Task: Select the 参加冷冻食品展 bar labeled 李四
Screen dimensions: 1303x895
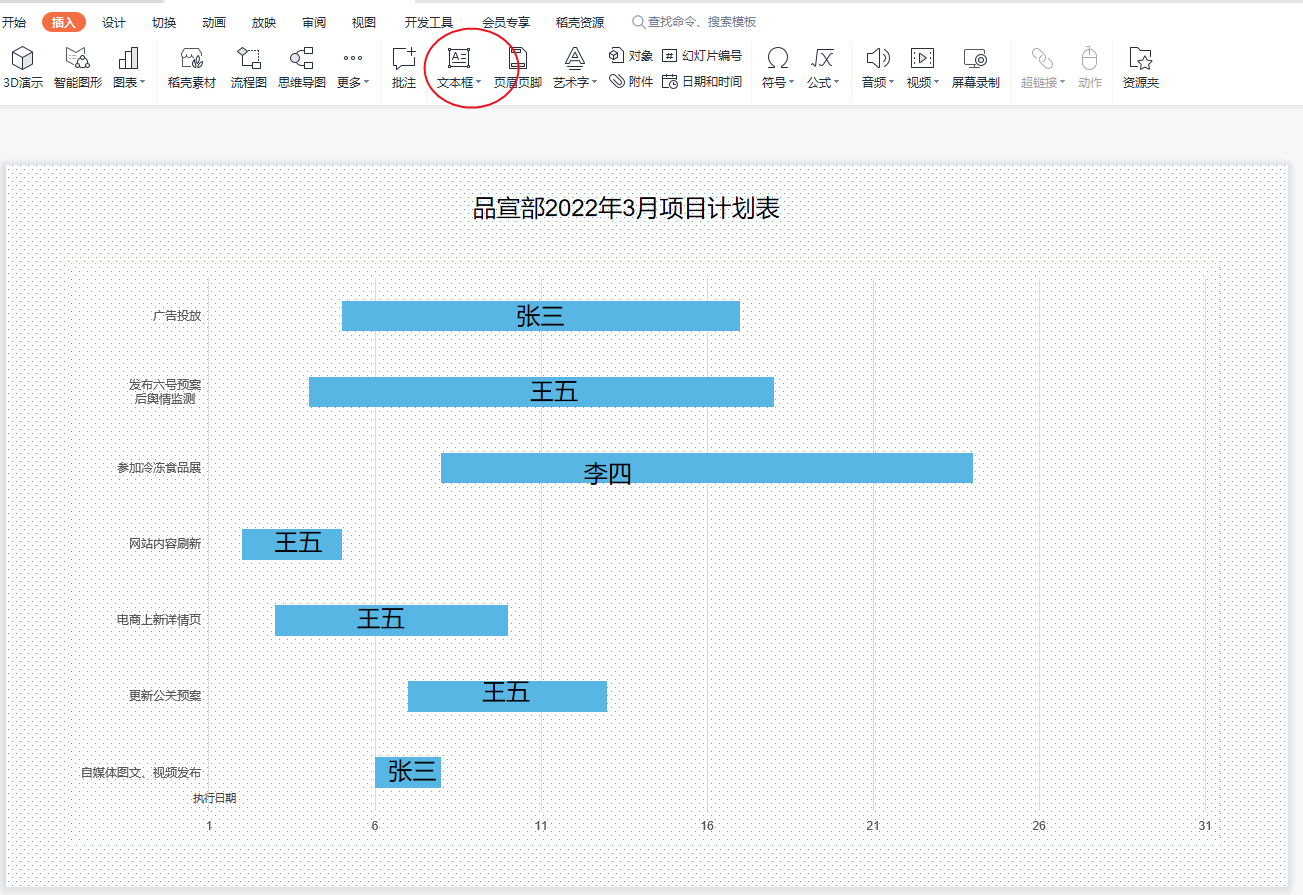Action: [x=707, y=468]
